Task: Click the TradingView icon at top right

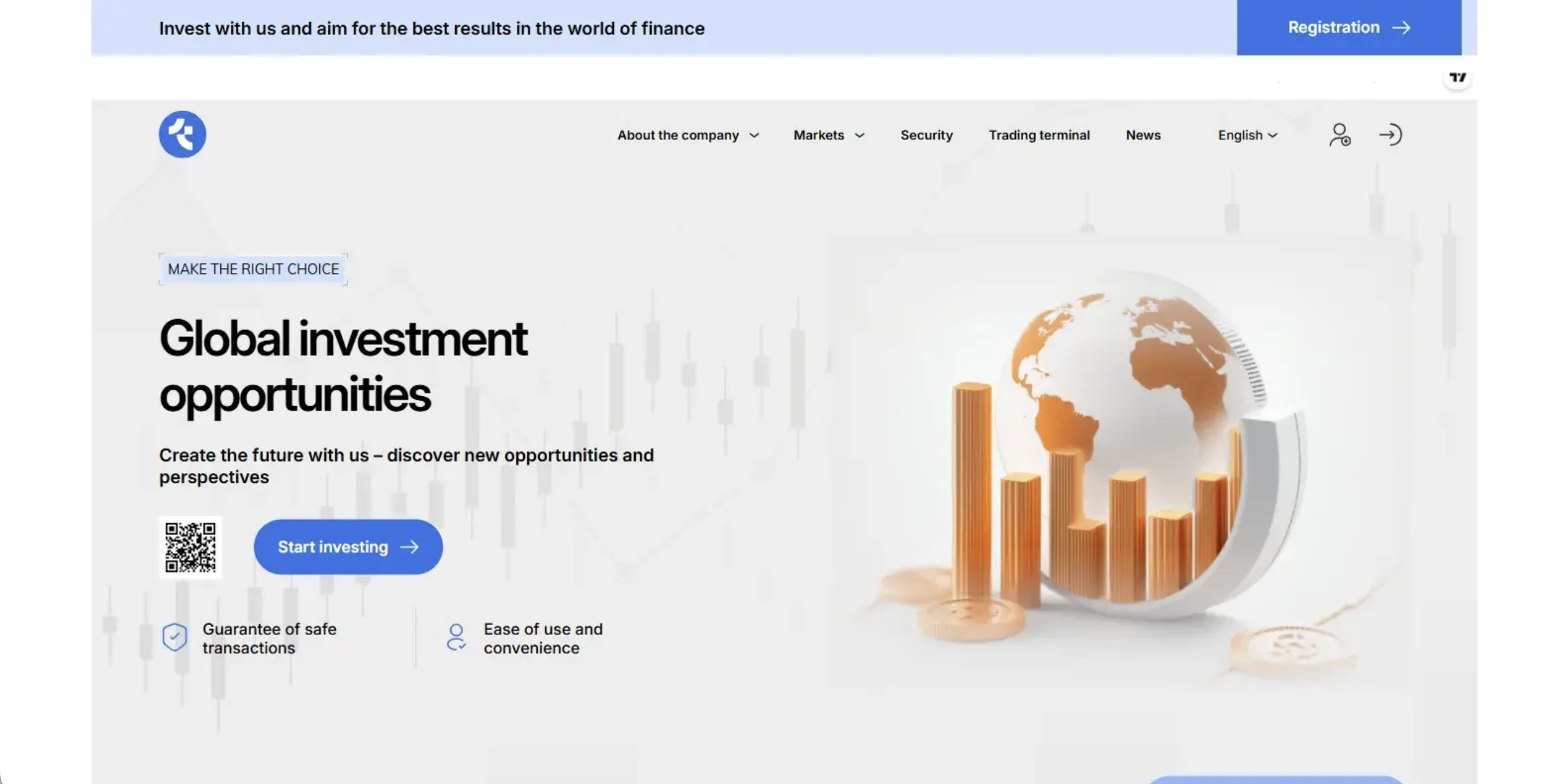Action: coord(1458,77)
